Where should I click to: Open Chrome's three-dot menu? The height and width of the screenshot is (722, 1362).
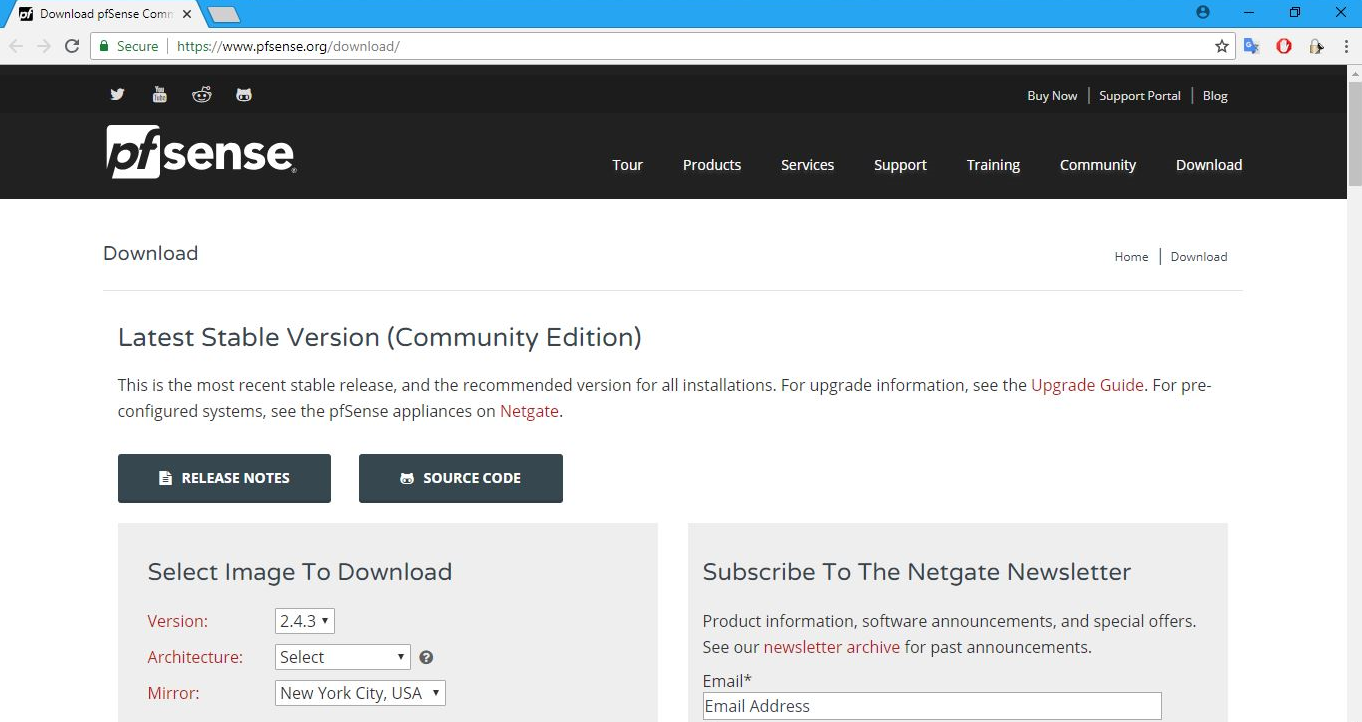coord(1346,46)
